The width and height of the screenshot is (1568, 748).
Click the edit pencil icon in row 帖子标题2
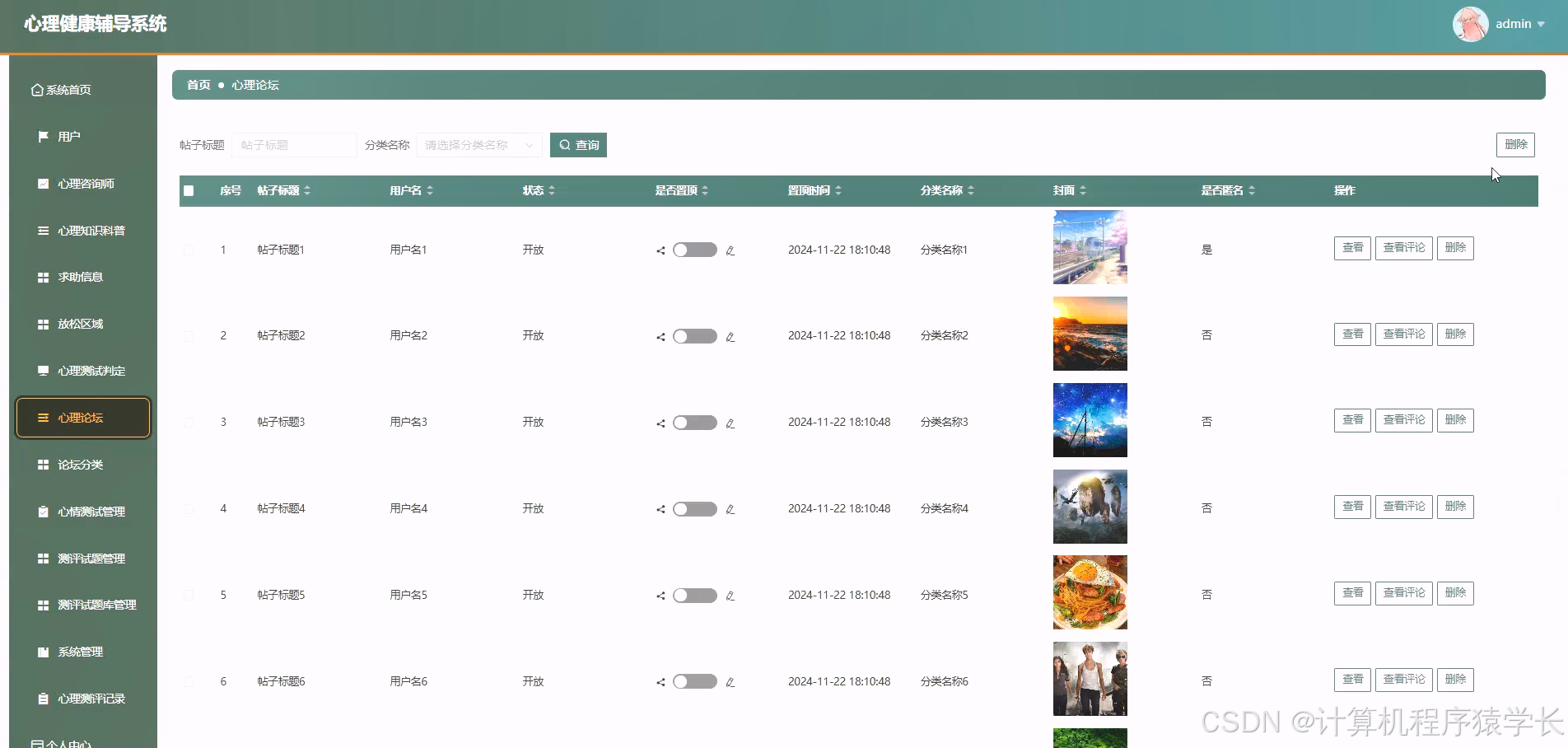730,337
